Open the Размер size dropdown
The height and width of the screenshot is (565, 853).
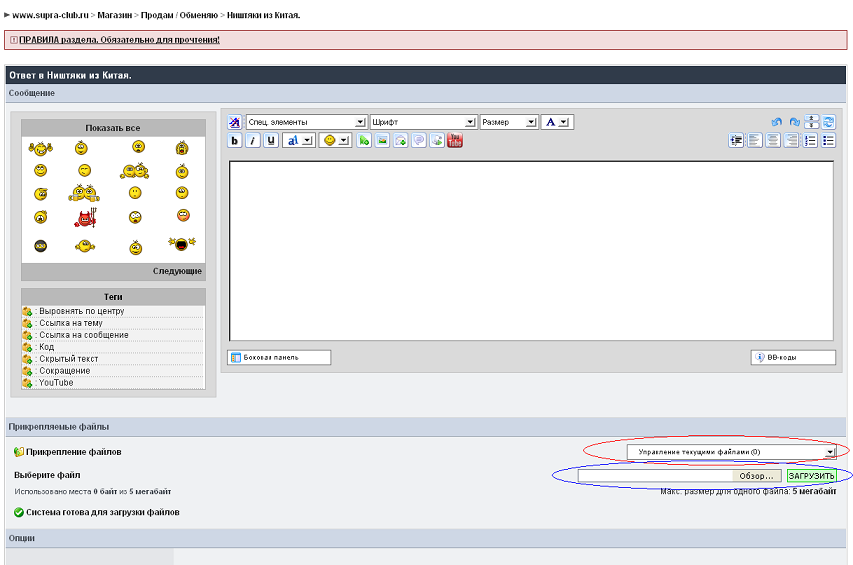(x=509, y=122)
